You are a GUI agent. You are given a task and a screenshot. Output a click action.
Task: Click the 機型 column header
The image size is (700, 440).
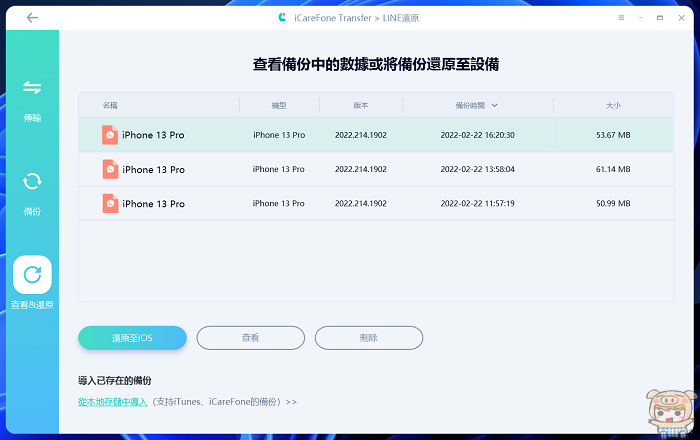[x=279, y=105]
